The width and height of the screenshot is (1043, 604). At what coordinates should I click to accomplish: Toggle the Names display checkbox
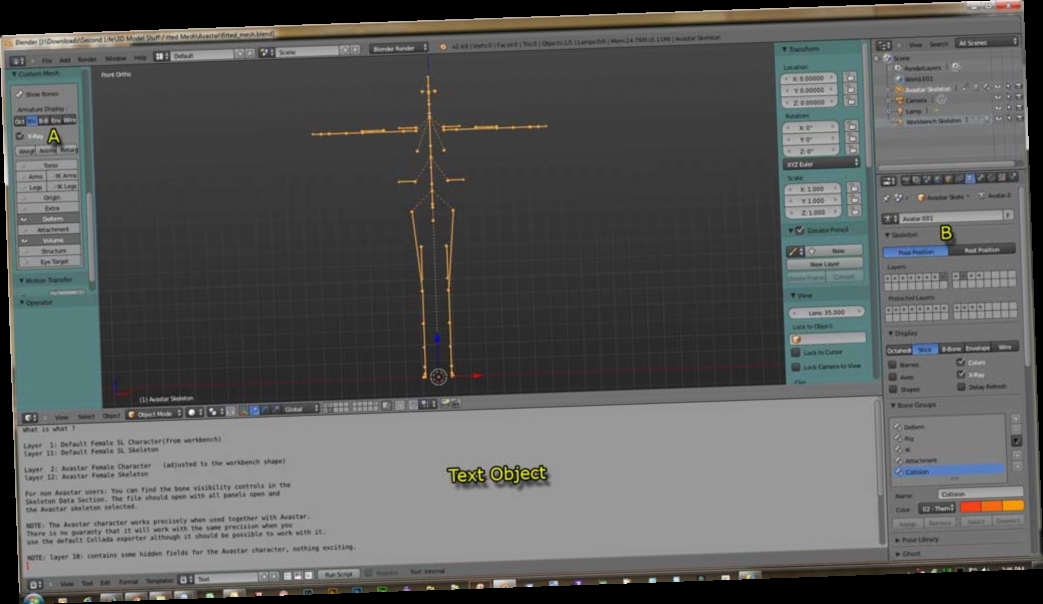tap(892, 365)
